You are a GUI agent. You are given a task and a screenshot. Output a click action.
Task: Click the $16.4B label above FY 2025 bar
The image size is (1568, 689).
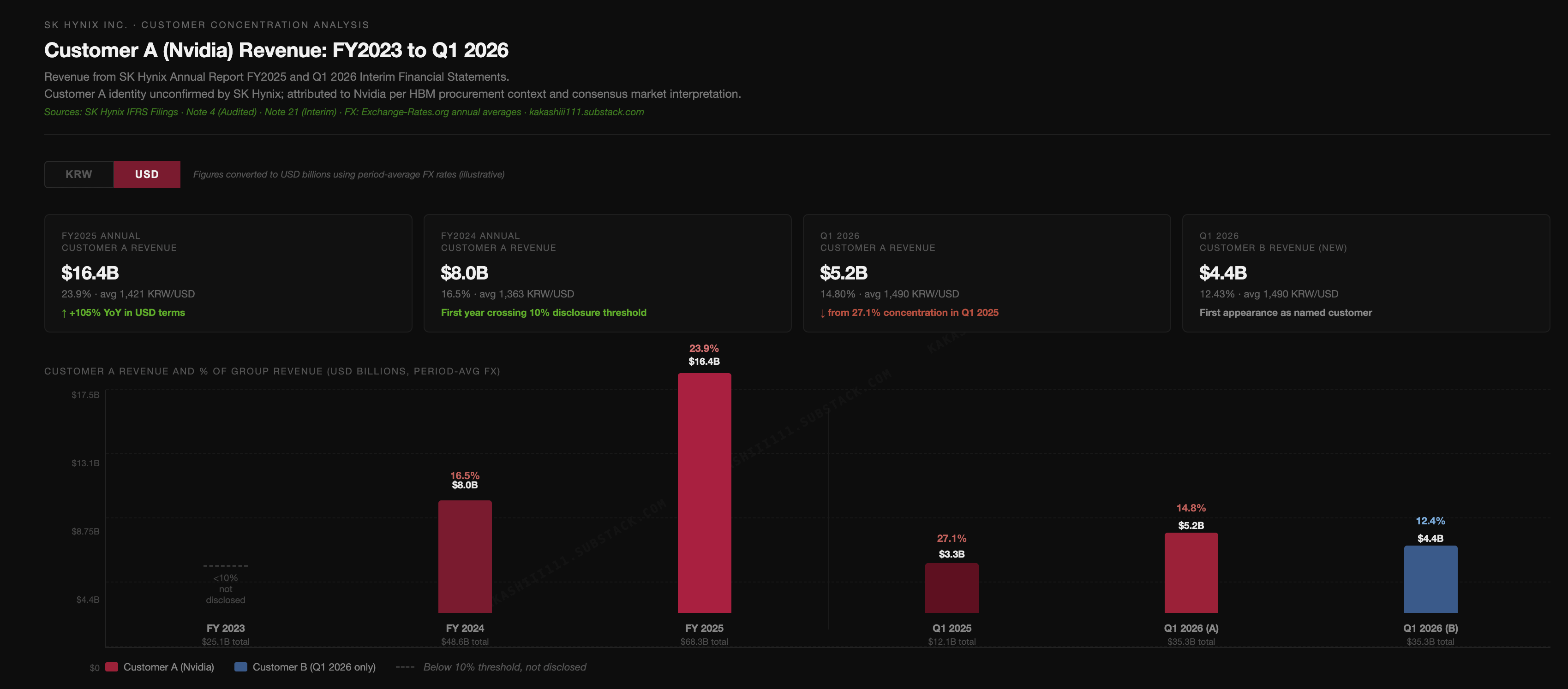coord(704,361)
